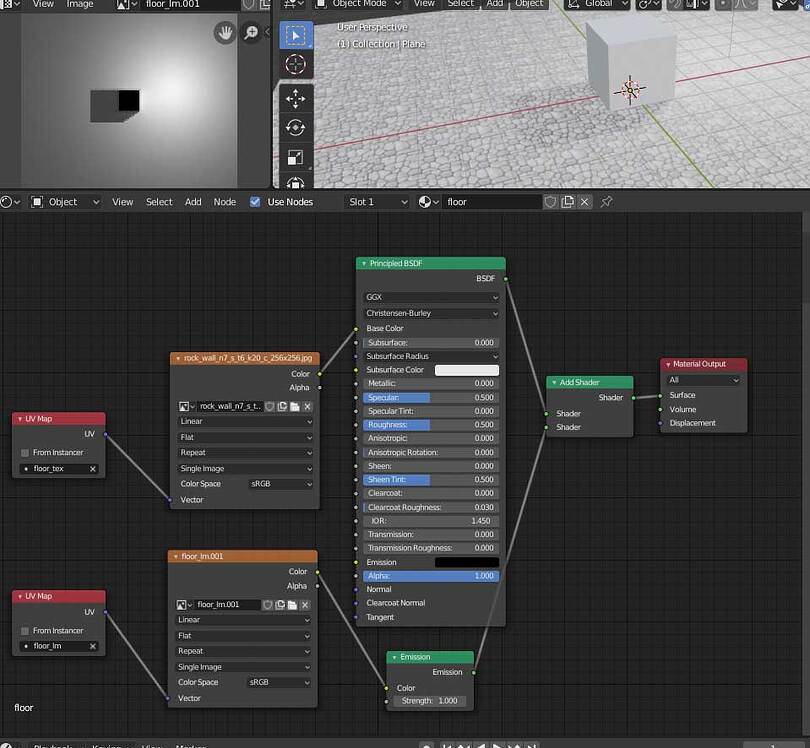
Task: Toggle the Use Nodes checkbox
Action: point(255,201)
